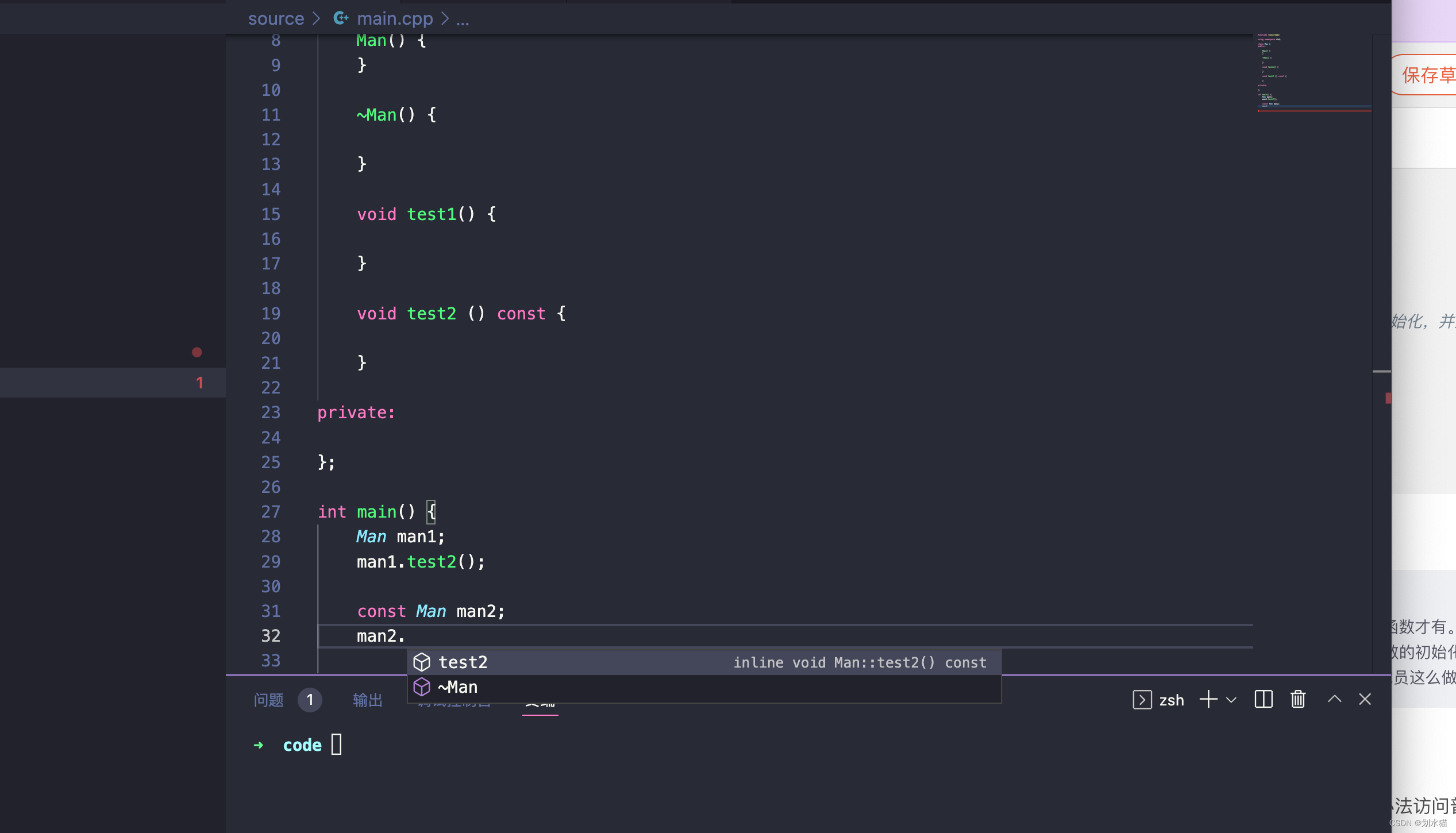This screenshot has width=1456, height=833.
Task: Click line number 27 in gutter
Action: [x=271, y=512]
